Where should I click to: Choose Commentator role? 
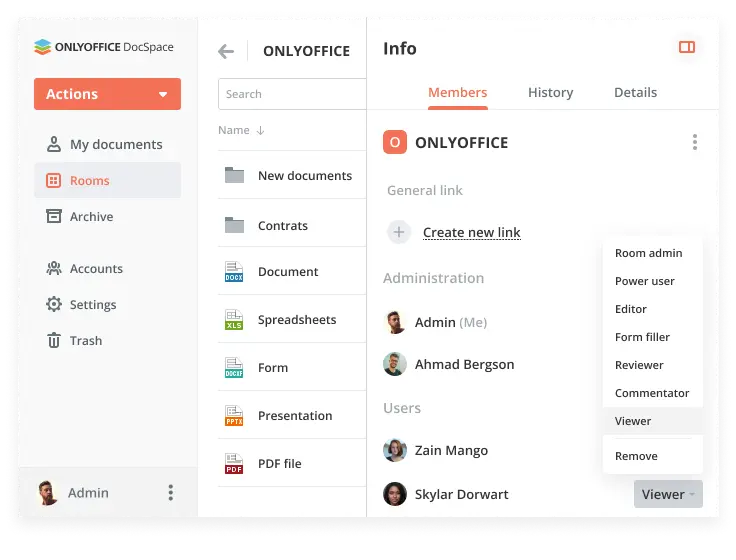coord(652,393)
